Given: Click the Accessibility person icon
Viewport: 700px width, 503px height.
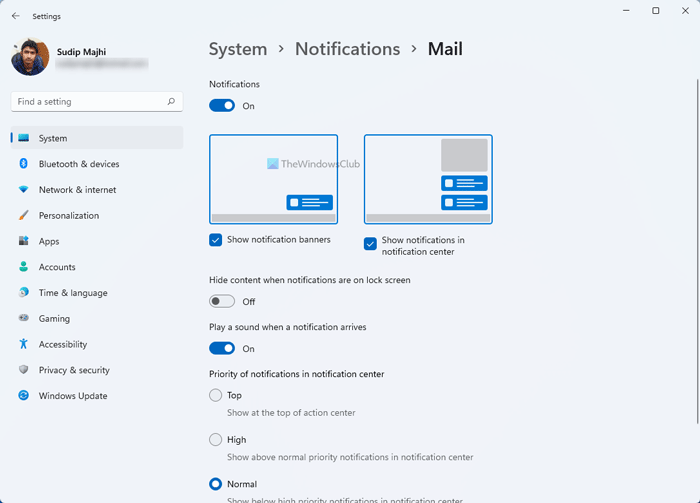Looking at the screenshot, I should [23, 344].
